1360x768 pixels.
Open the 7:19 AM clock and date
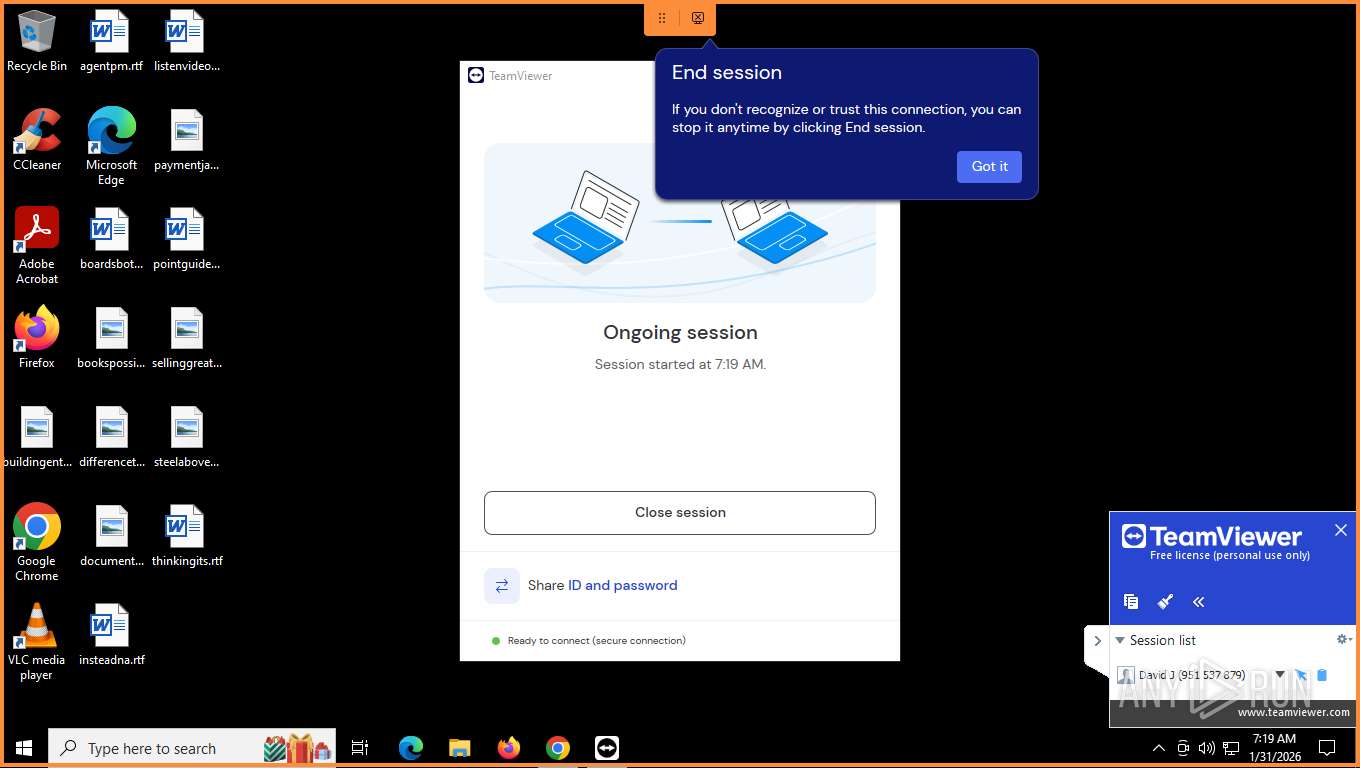tap(1274, 748)
